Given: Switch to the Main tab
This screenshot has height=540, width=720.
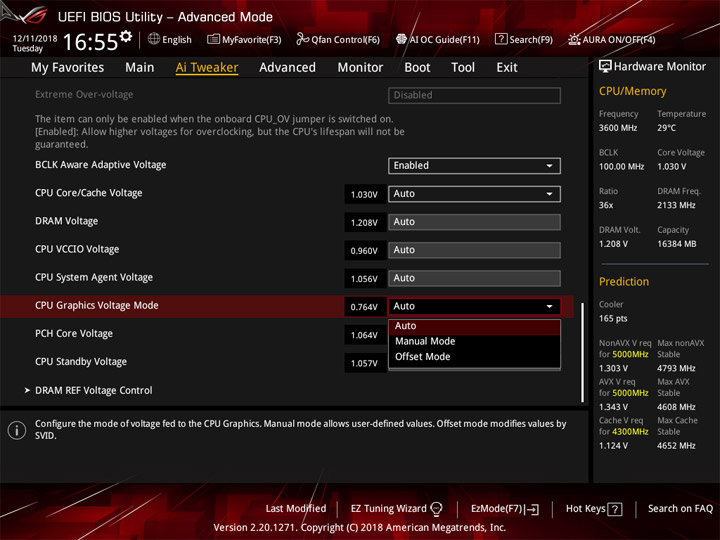Looking at the screenshot, I should [x=140, y=68].
